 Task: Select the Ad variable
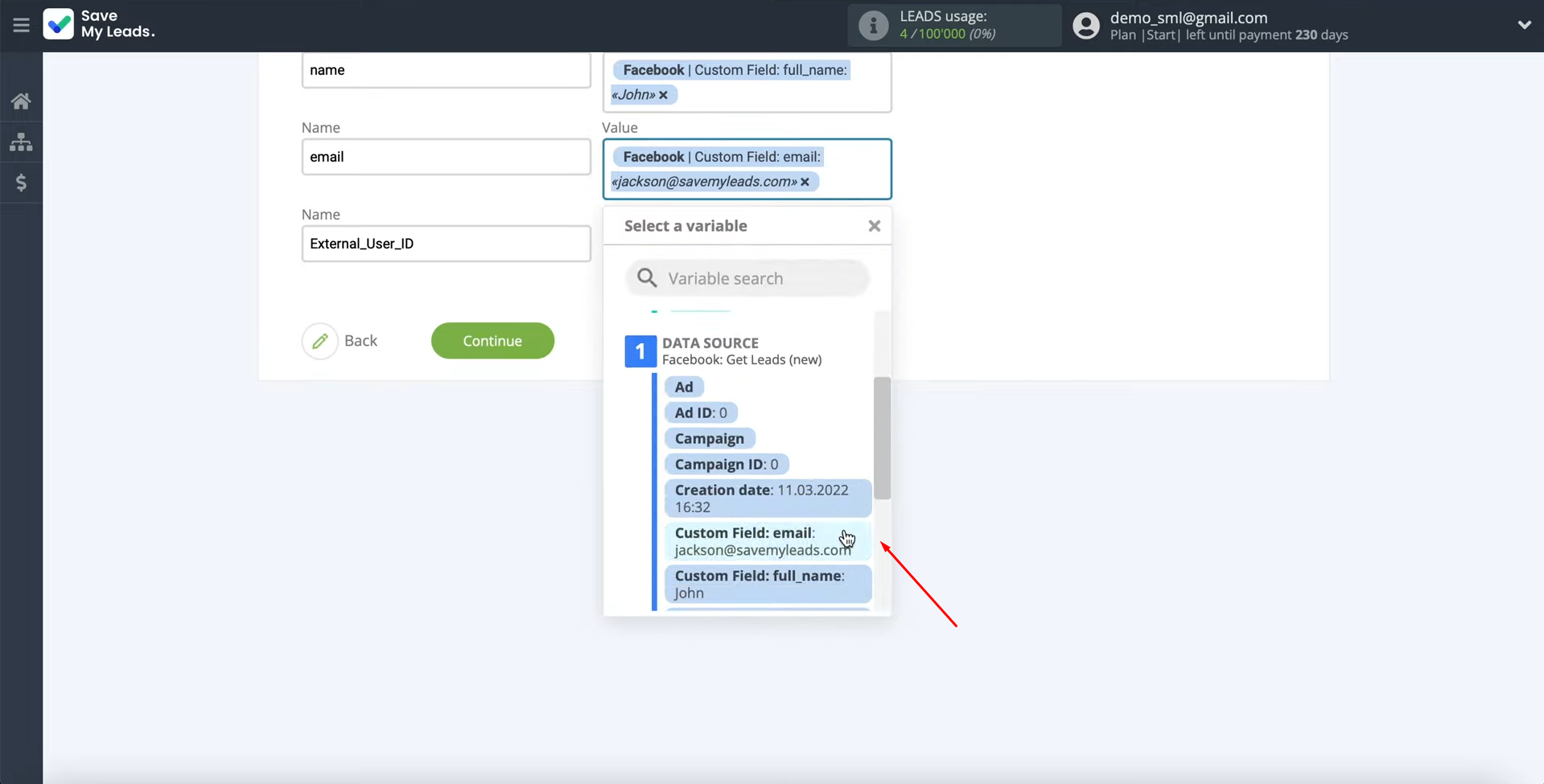pos(684,387)
